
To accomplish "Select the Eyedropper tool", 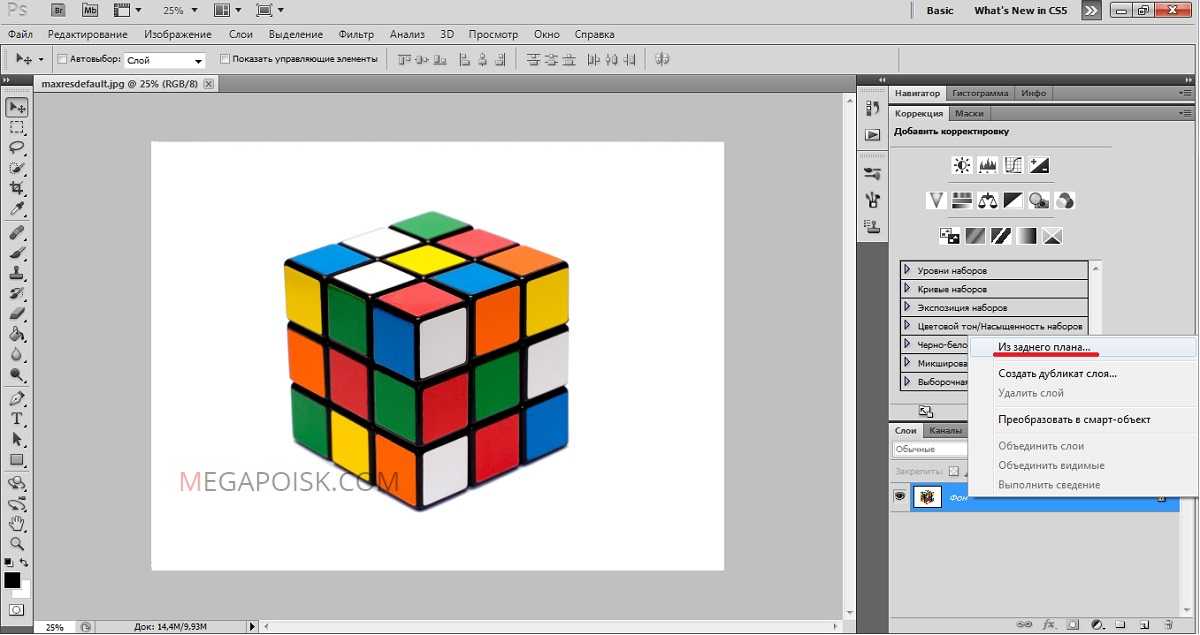I will (x=16, y=210).
